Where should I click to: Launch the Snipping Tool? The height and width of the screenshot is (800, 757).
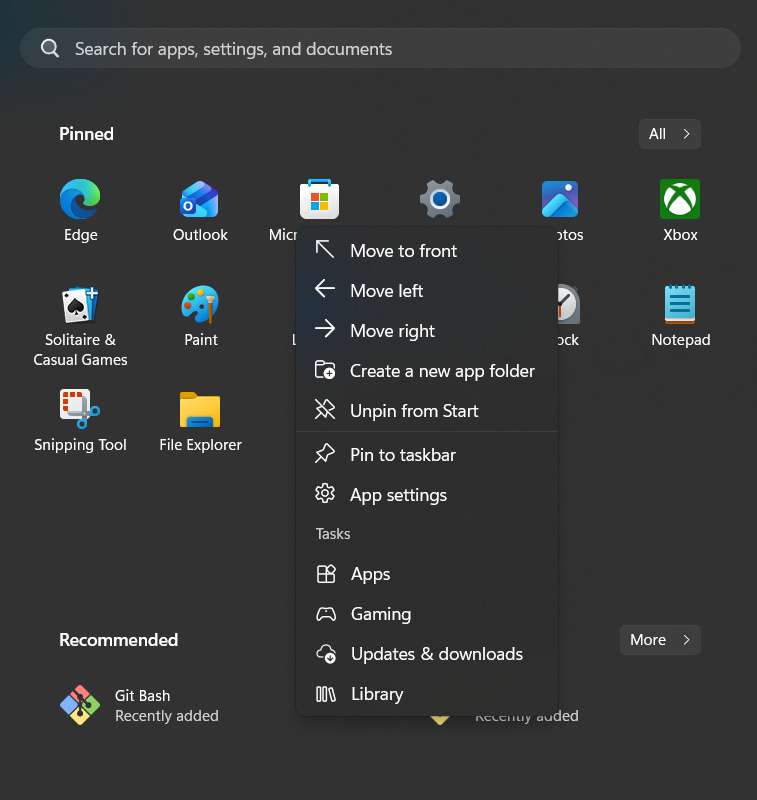pos(80,409)
